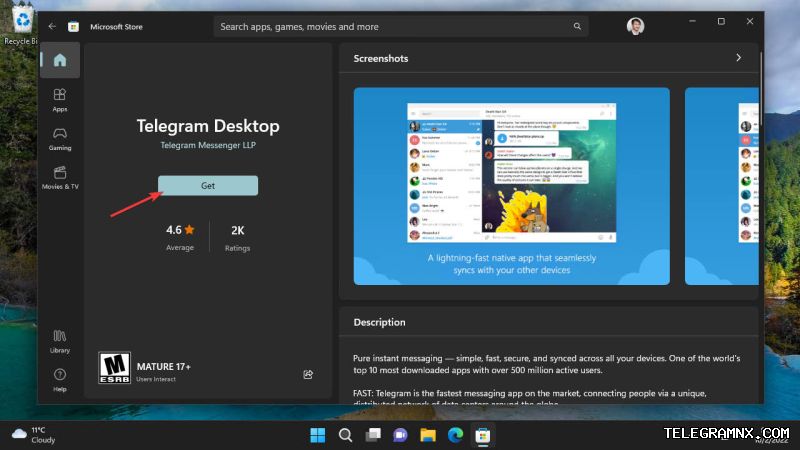
Task: Open the first Telegram screenshot thumbnail
Action: [511, 186]
